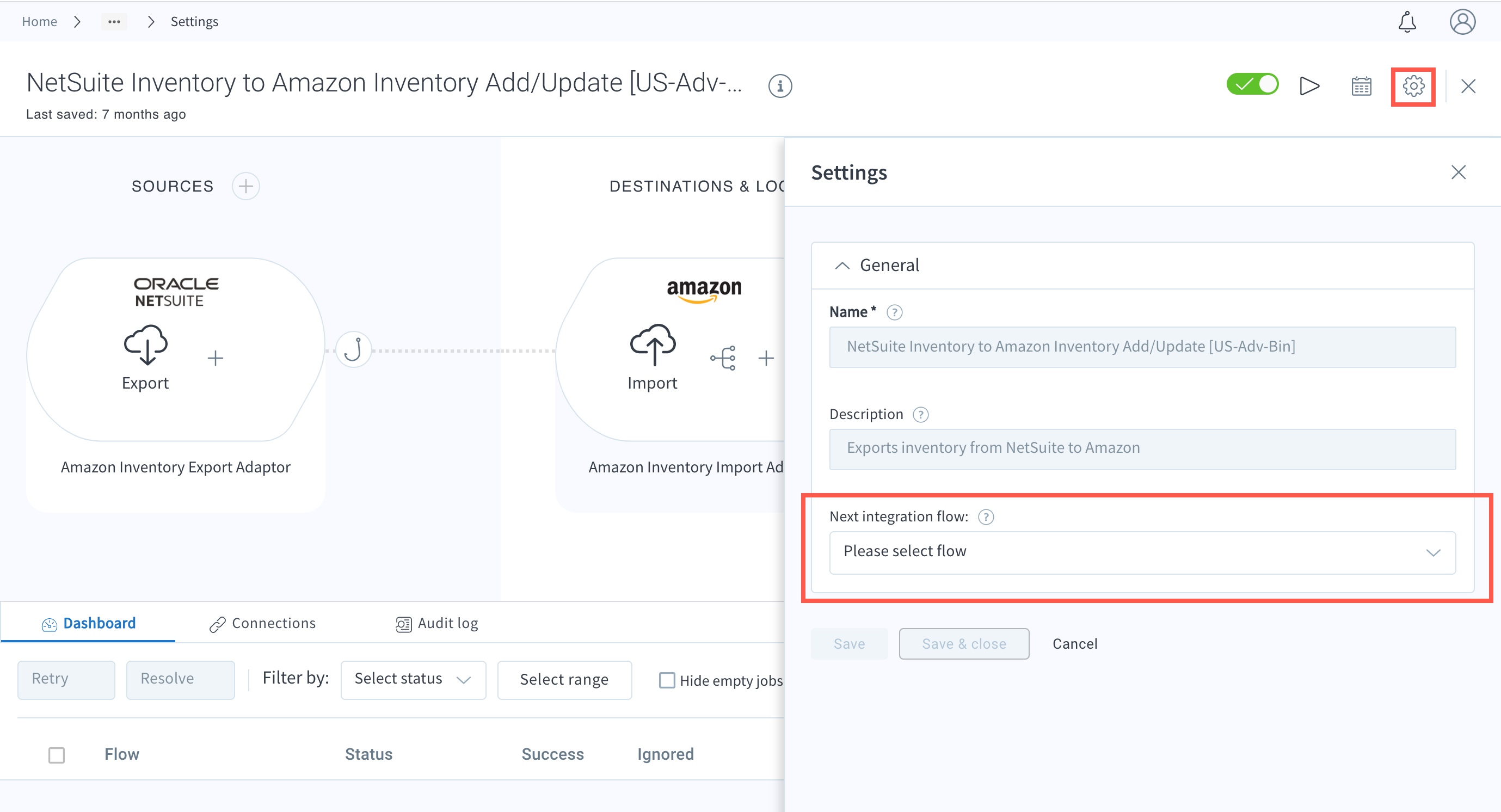Open help for the Name field
1501x812 pixels.
click(894, 313)
